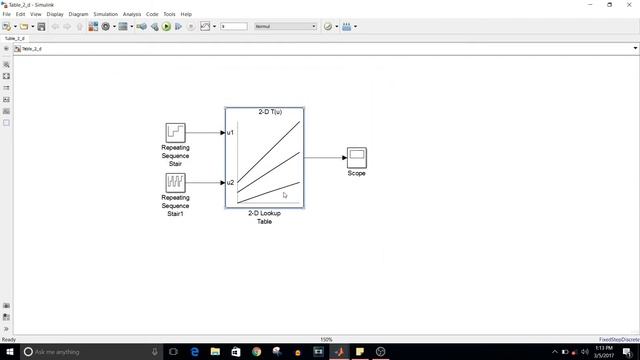Select the Repeating Sequence Stair1 block
This screenshot has height=360, width=640.
pyautogui.click(x=176, y=182)
